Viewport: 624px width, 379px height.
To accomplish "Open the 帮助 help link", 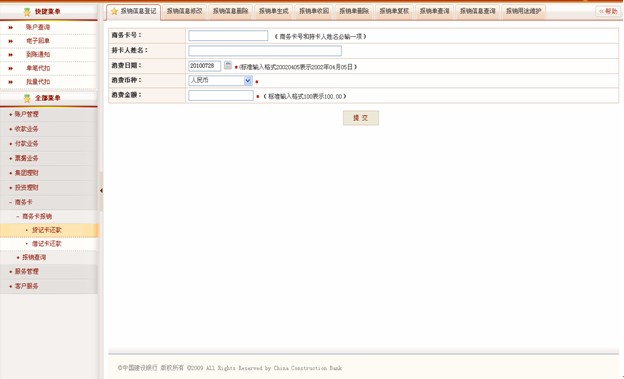I will point(608,11).
